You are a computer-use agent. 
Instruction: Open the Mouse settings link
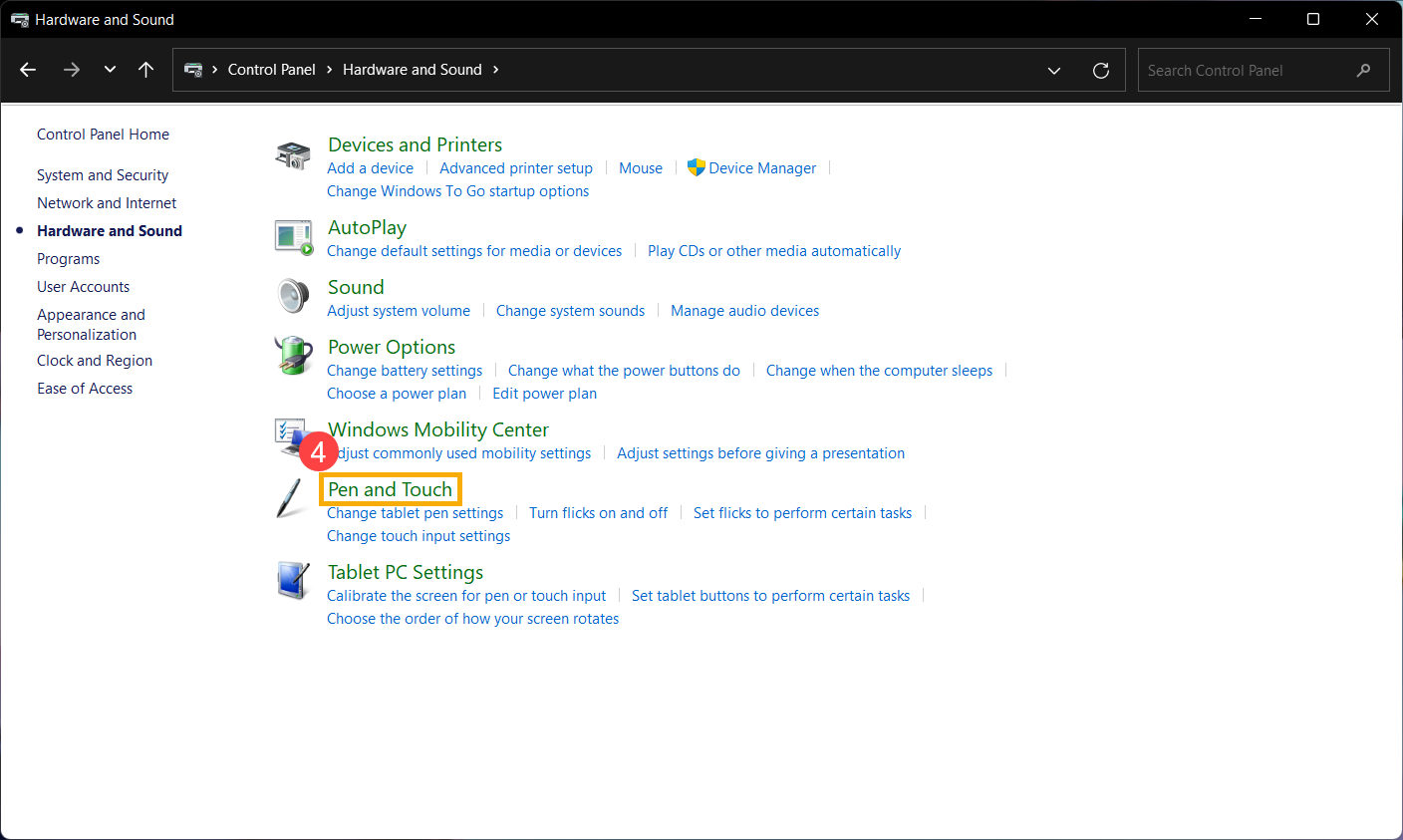[641, 168]
